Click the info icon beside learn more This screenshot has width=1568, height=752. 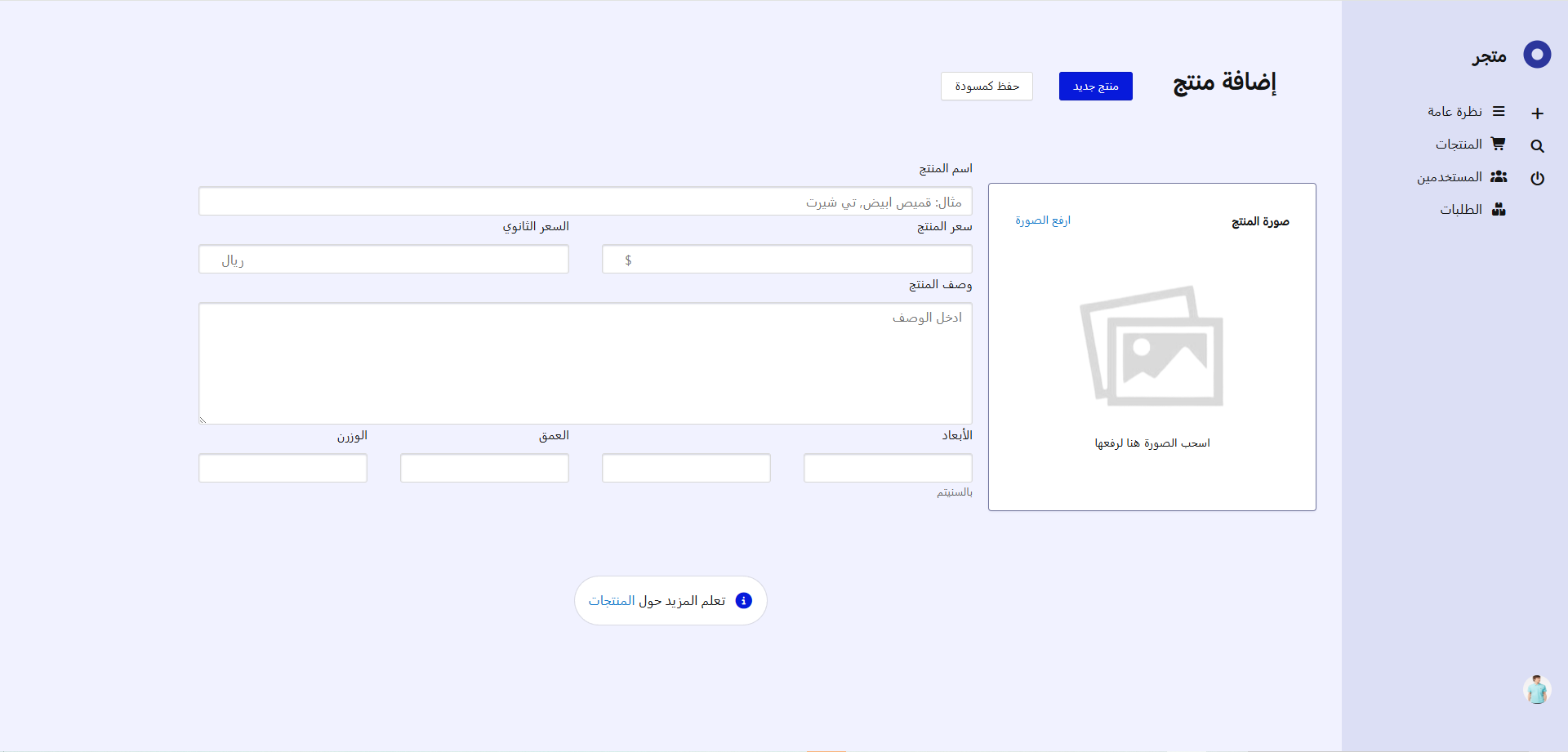tap(743, 601)
